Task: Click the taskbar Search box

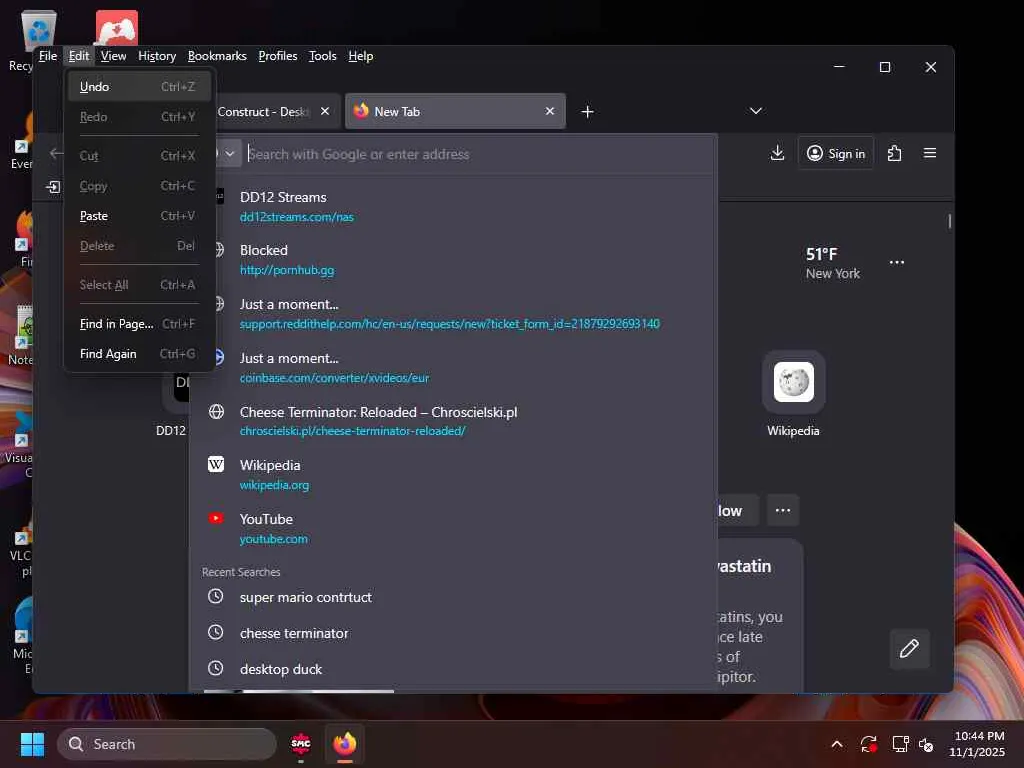Action: pos(167,744)
